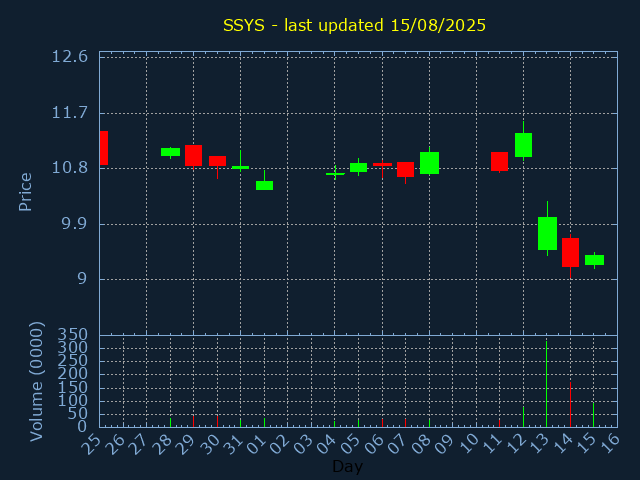The width and height of the screenshot is (640, 480).
Task: Select the 9 price axis label
Action: (x=82, y=279)
